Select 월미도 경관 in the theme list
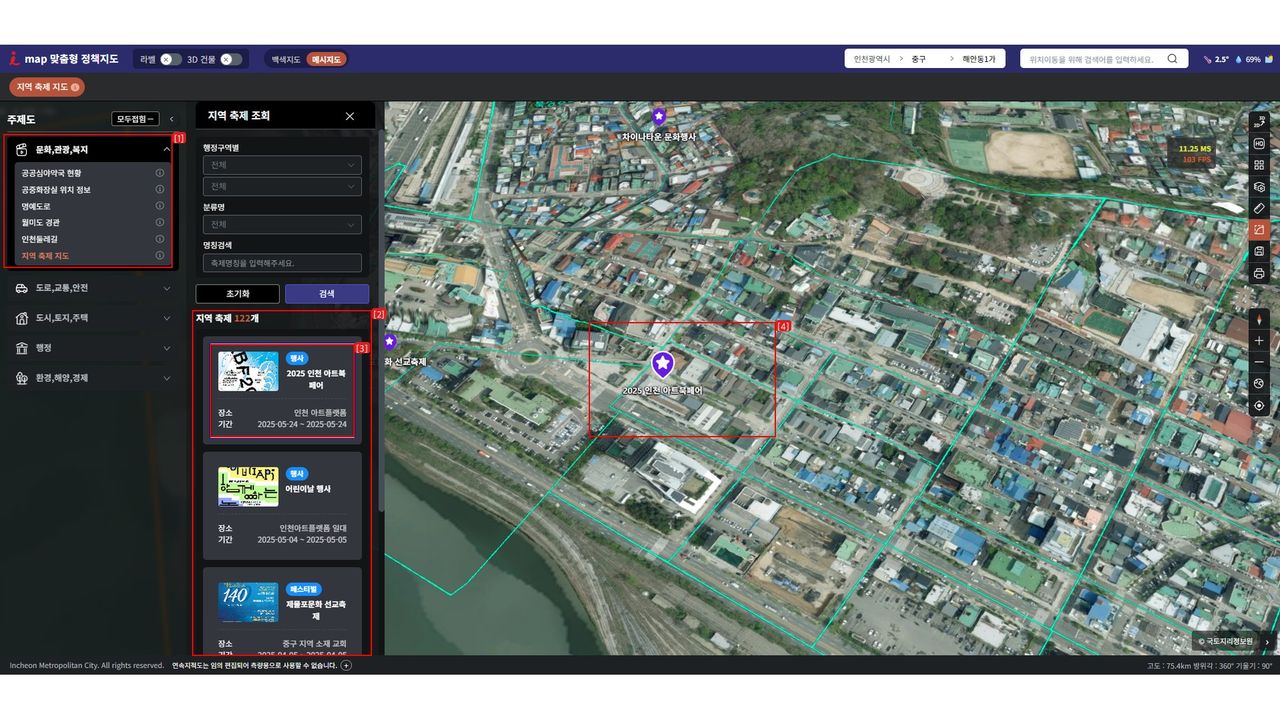This screenshot has height=720, width=1280. pos(41,222)
